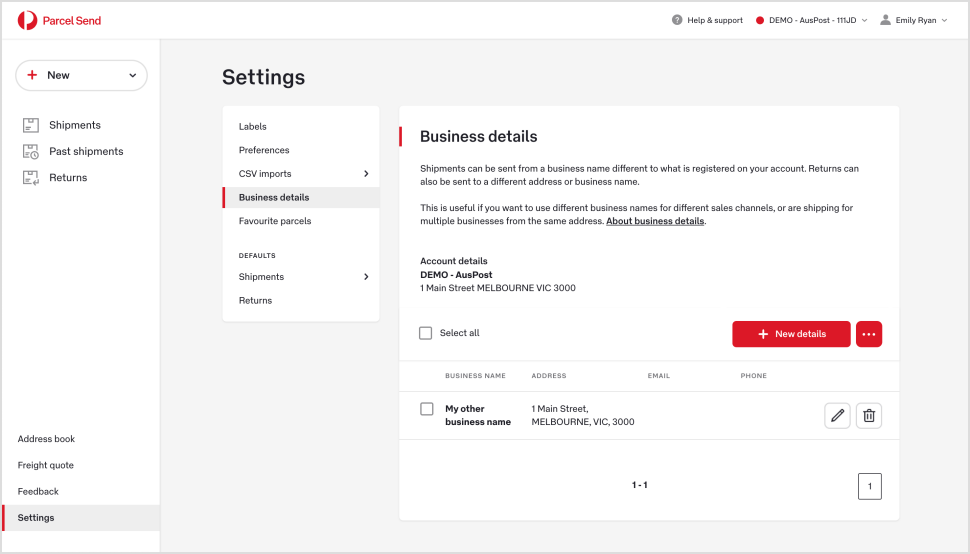The image size is (970, 554).
Task: Expand the Emily Ryan user menu
Action: [x=914, y=20]
